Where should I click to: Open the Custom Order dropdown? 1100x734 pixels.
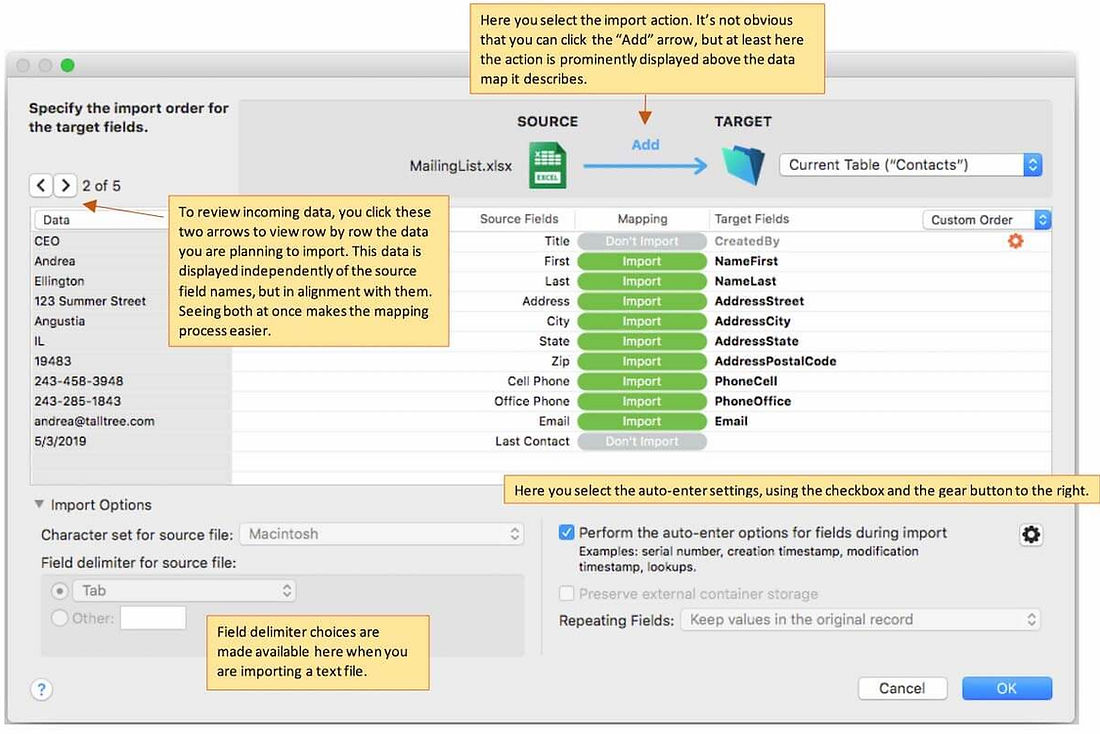point(986,220)
